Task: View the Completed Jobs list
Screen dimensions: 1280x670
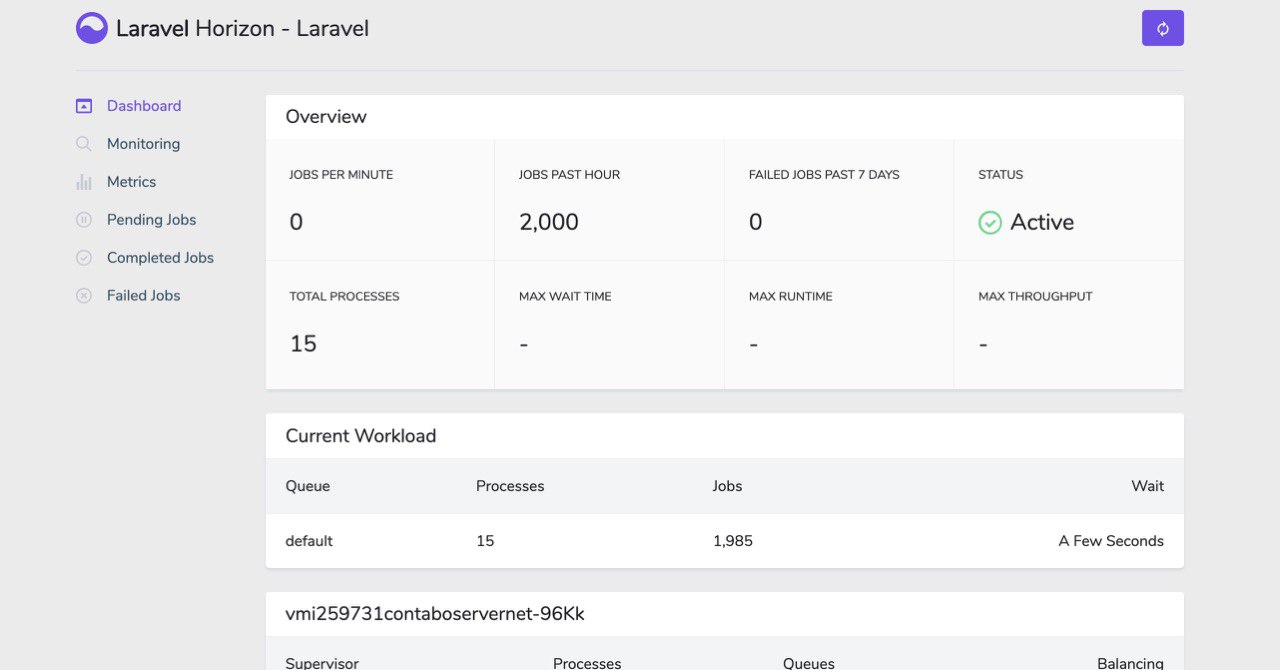Action: [x=161, y=258]
